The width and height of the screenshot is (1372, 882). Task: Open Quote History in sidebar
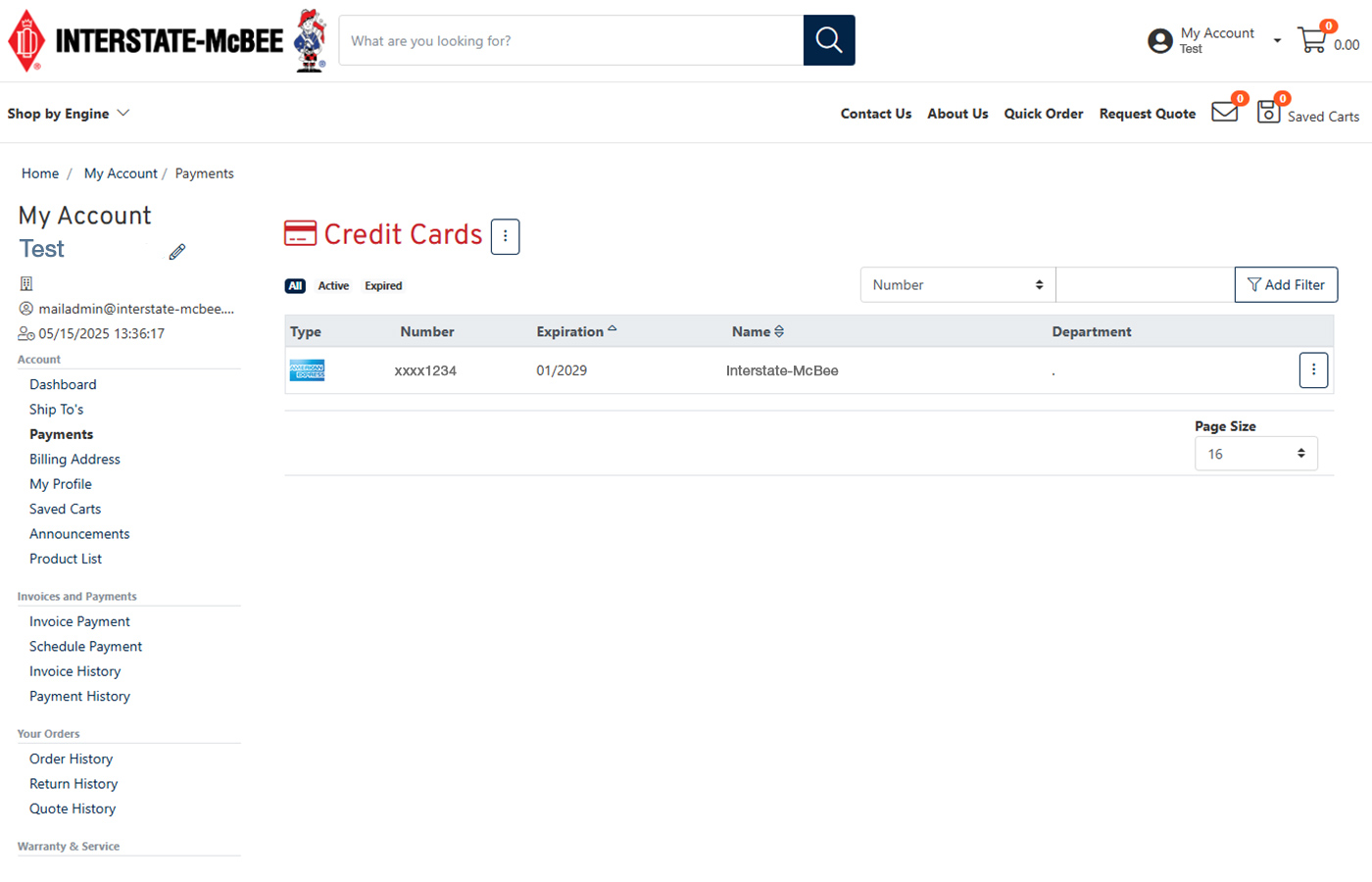(73, 808)
